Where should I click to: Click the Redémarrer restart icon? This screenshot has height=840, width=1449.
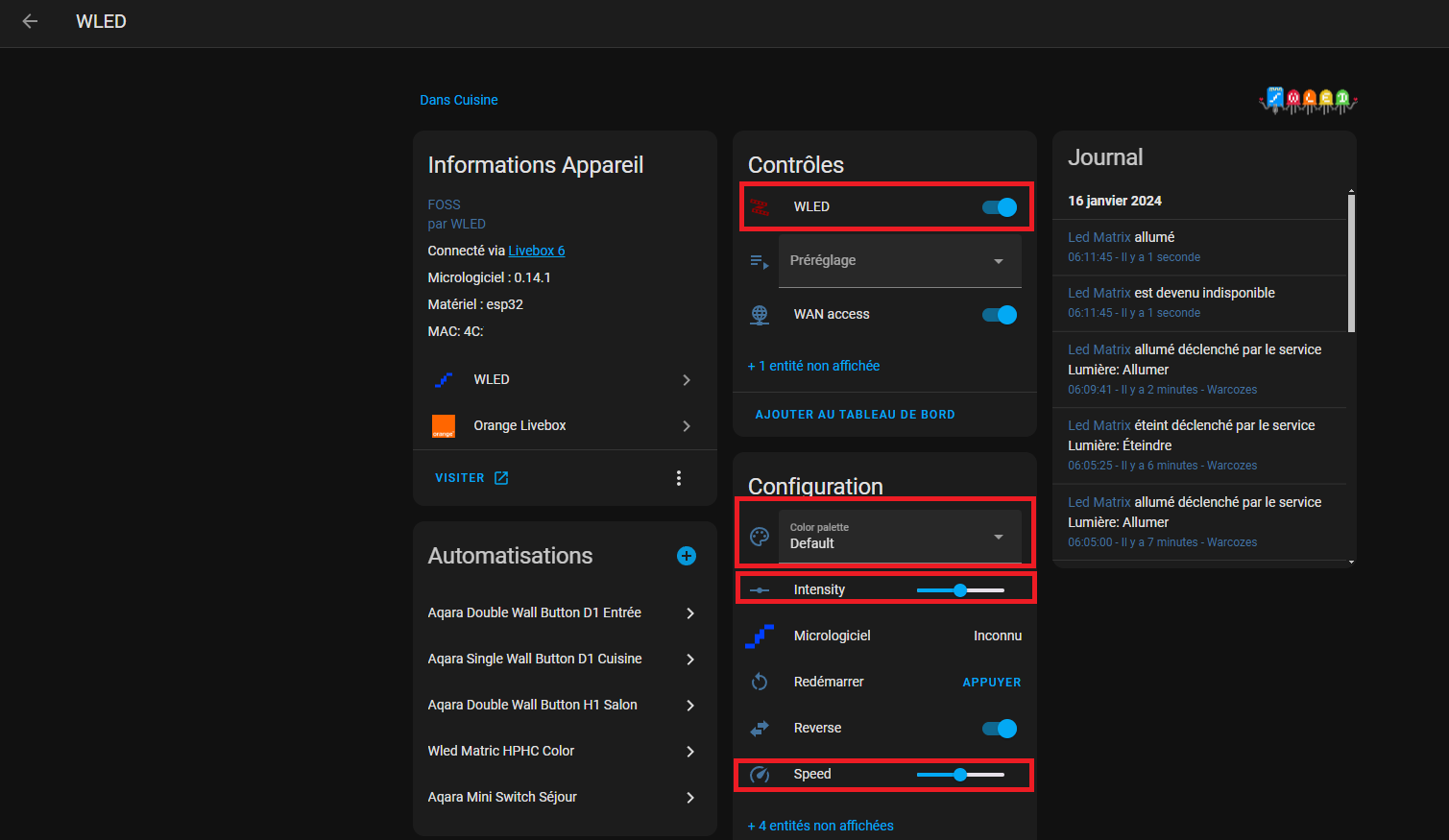click(760, 682)
